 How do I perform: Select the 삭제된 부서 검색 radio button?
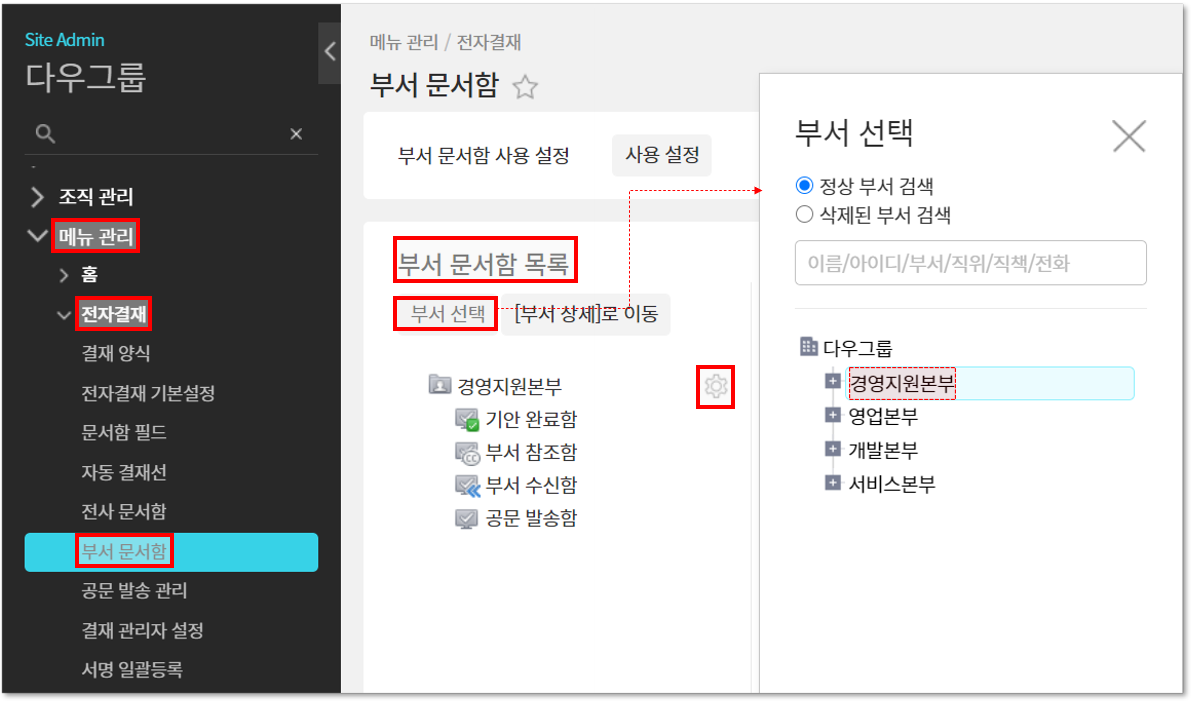pos(804,214)
